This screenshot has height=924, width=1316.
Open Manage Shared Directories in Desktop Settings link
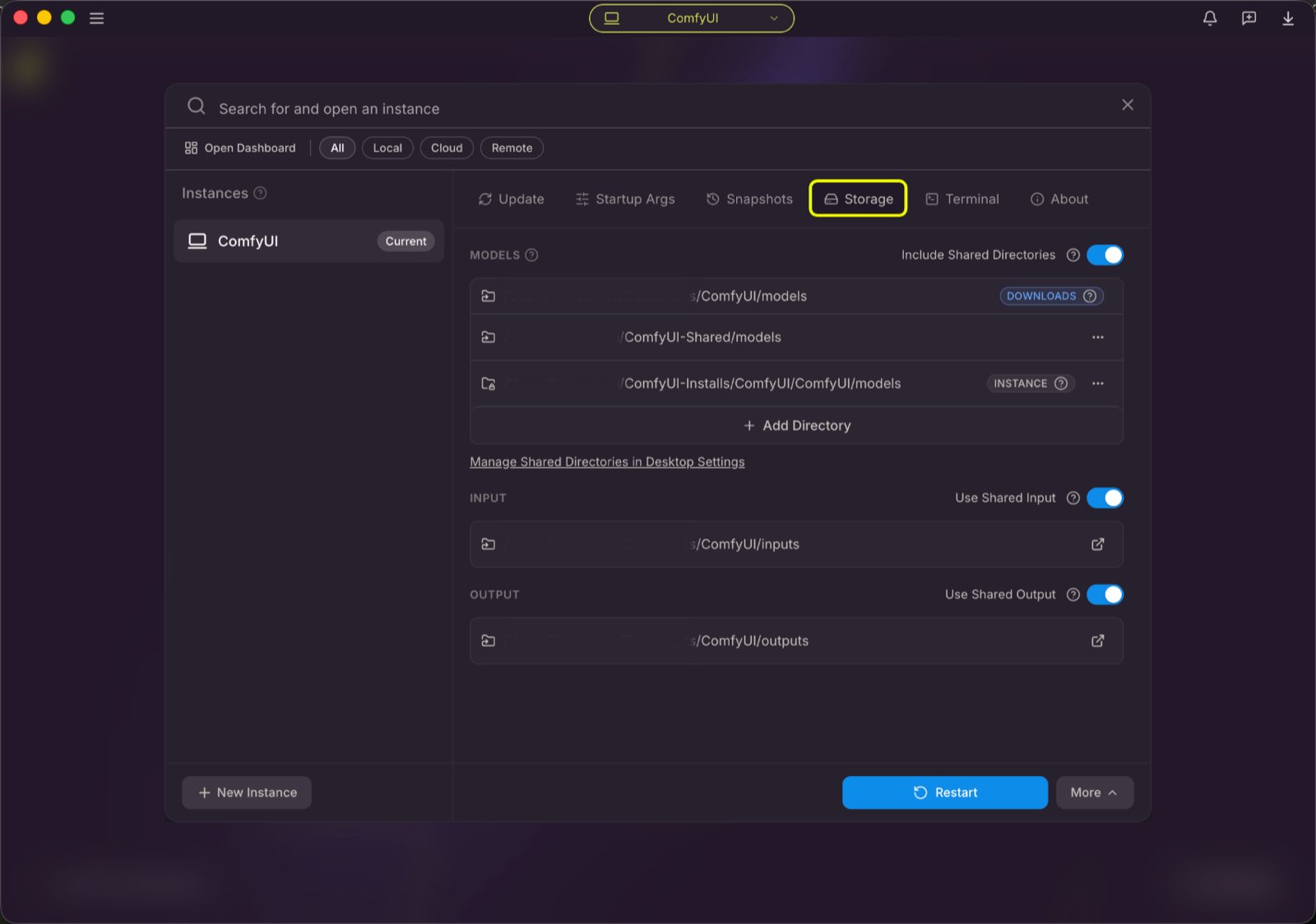607,462
